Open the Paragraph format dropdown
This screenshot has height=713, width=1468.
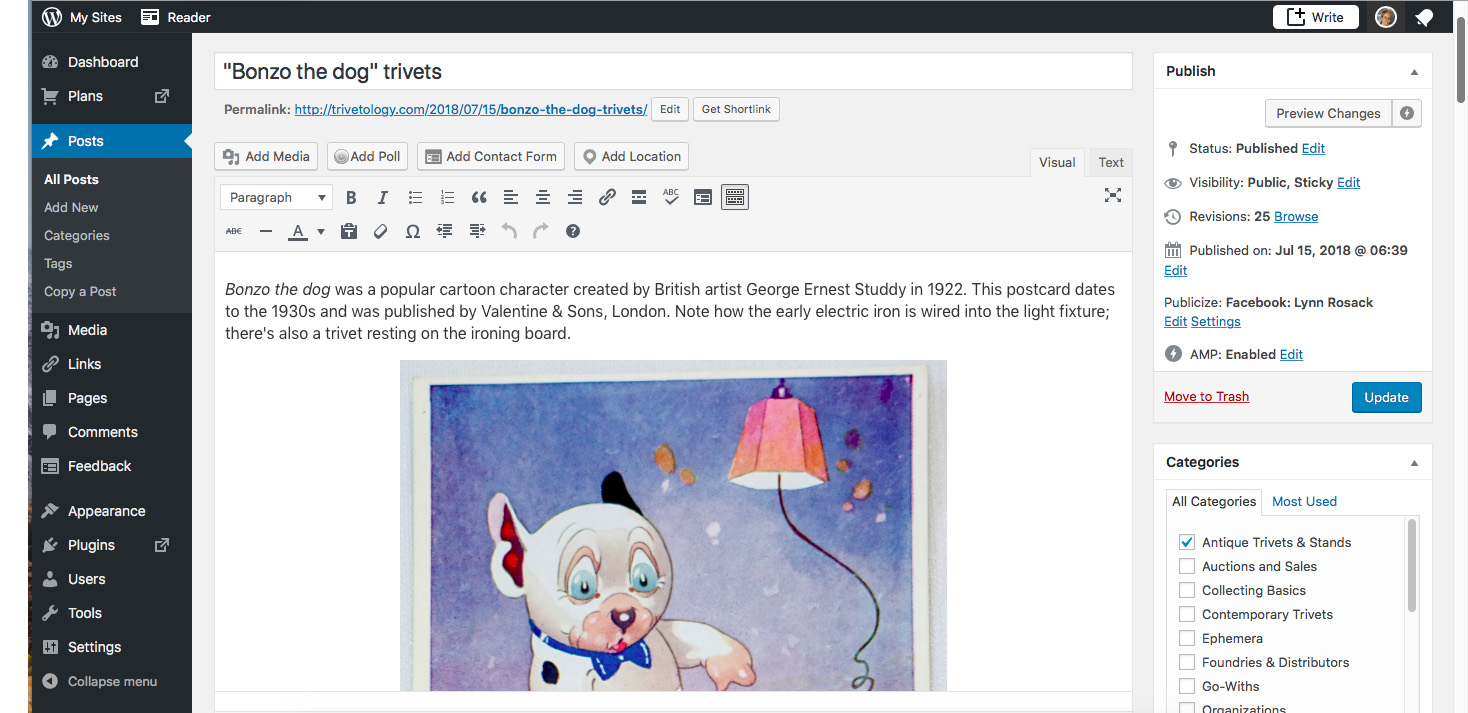(x=277, y=198)
